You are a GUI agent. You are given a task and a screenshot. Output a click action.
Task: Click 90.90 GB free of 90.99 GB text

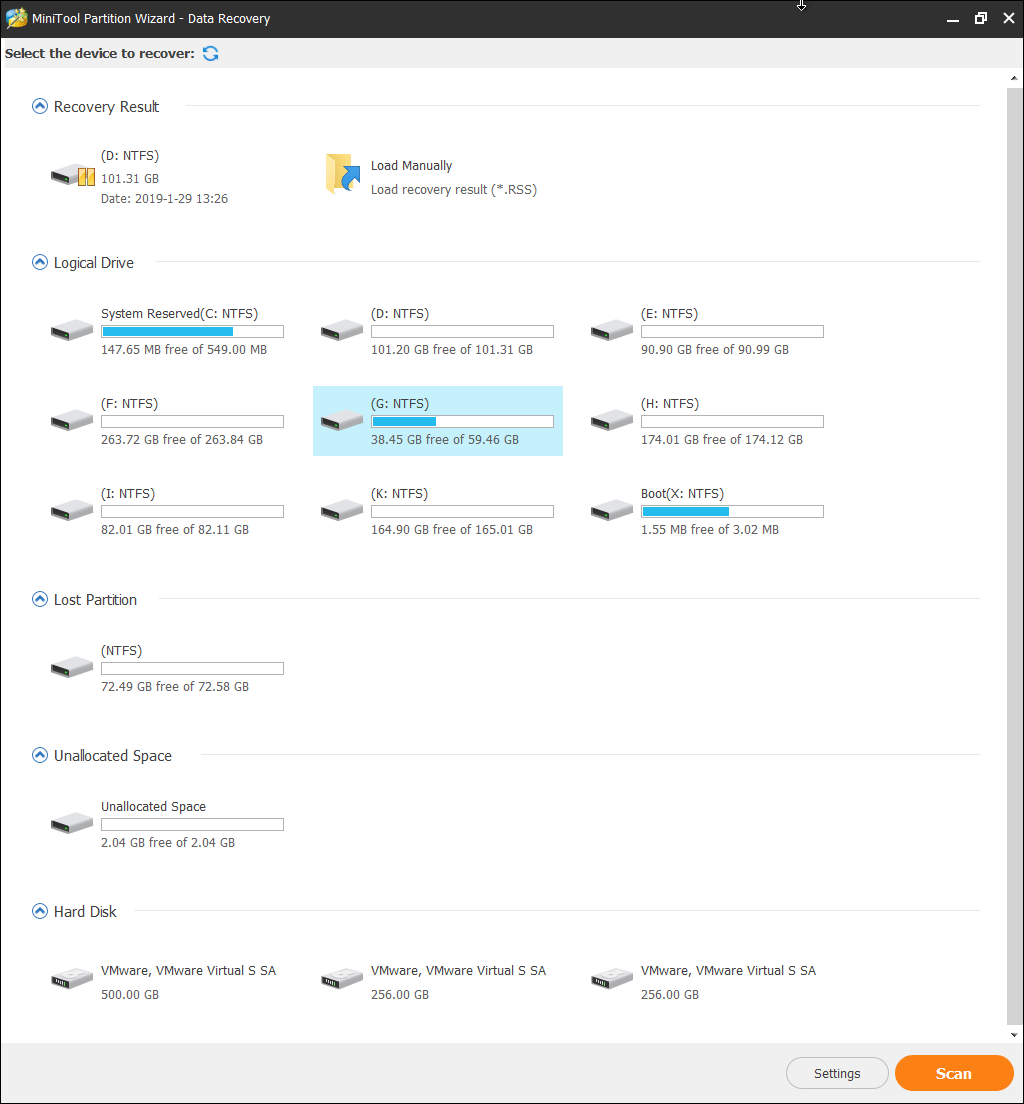pyautogui.click(x=715, y=349)
